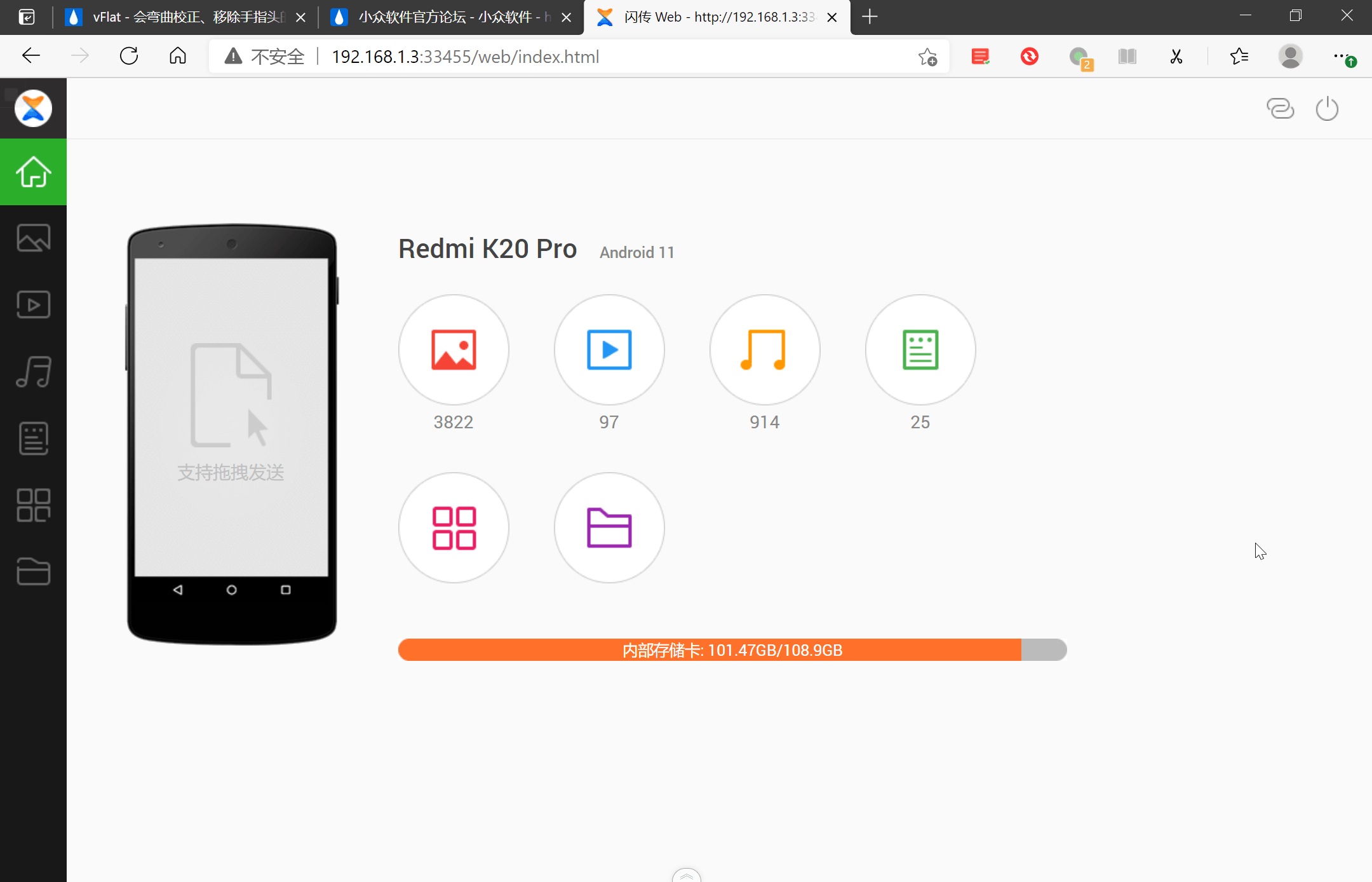Open the Photos sidebar icon

click(x=33, y=238)
